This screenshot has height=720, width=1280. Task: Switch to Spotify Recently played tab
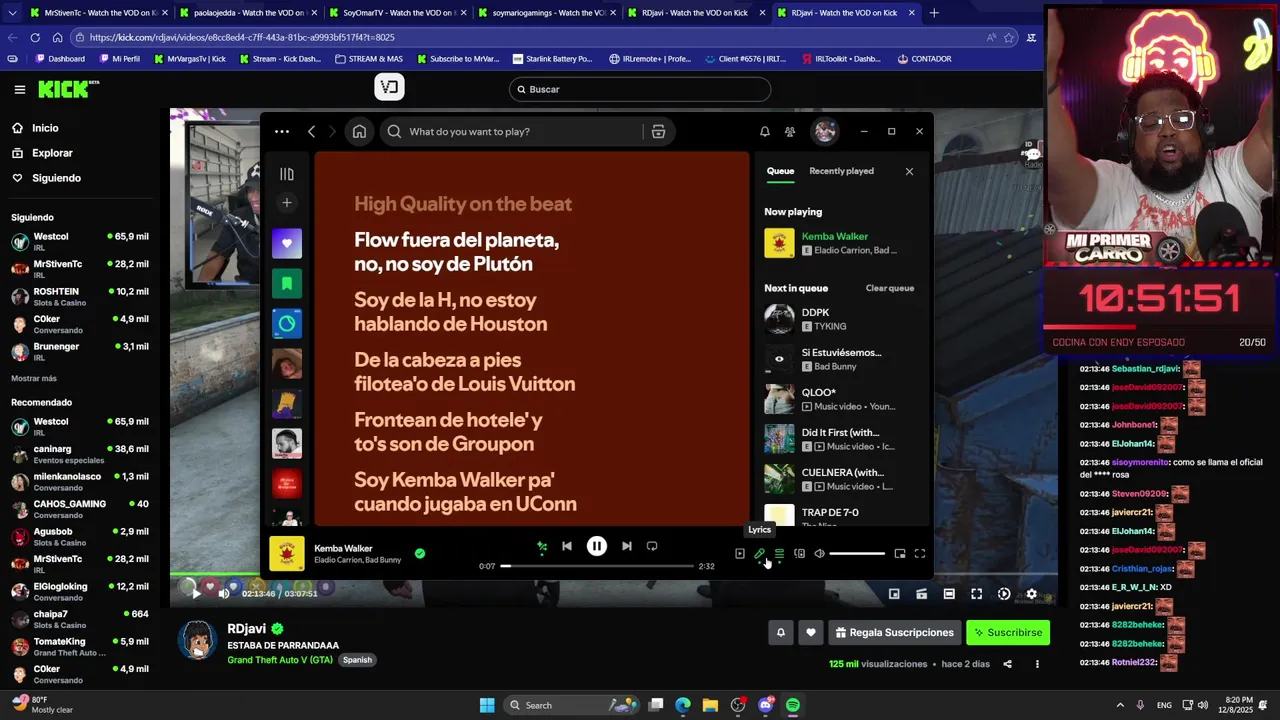[841, 171]
